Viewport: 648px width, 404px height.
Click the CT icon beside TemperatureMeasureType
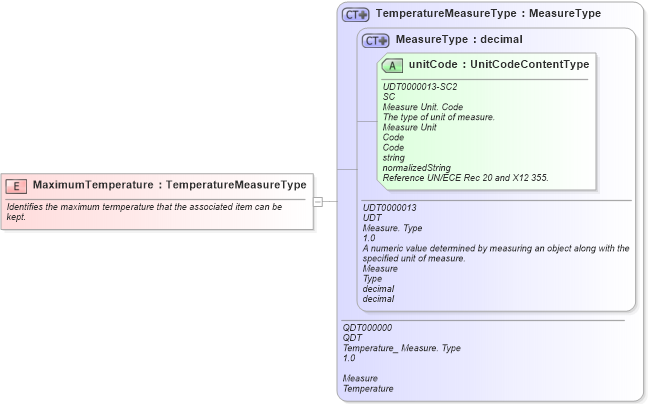tap(355, 15)
